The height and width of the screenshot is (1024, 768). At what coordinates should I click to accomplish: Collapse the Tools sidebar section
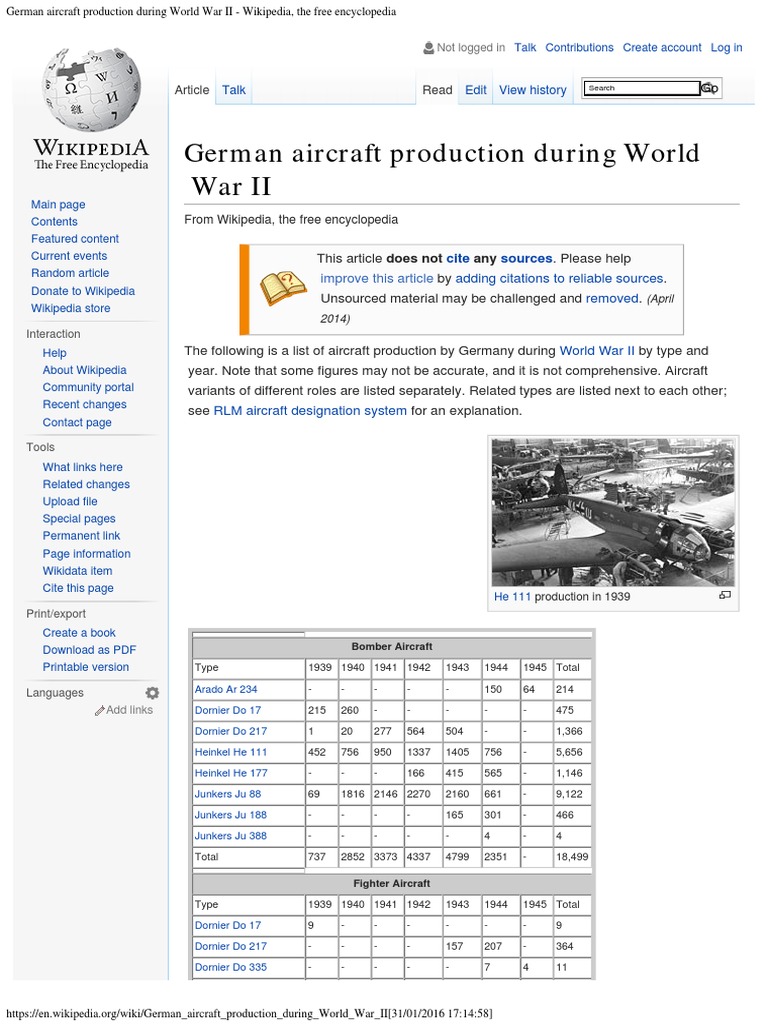click(x=40, y=447)
